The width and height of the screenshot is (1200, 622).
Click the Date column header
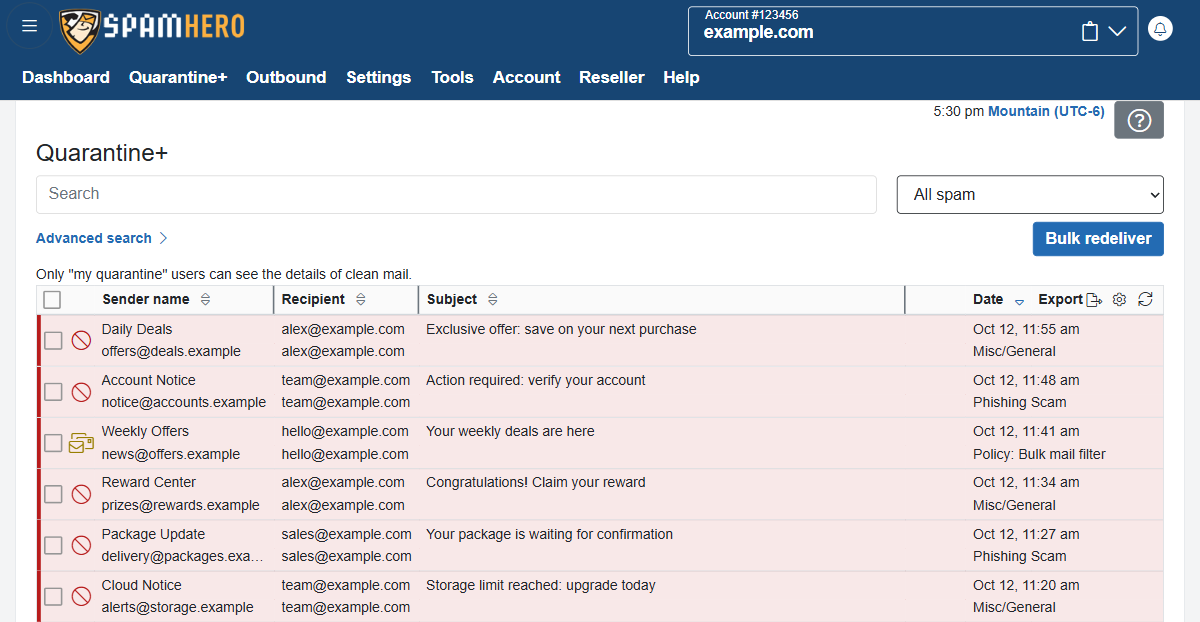tap(988, 299)
